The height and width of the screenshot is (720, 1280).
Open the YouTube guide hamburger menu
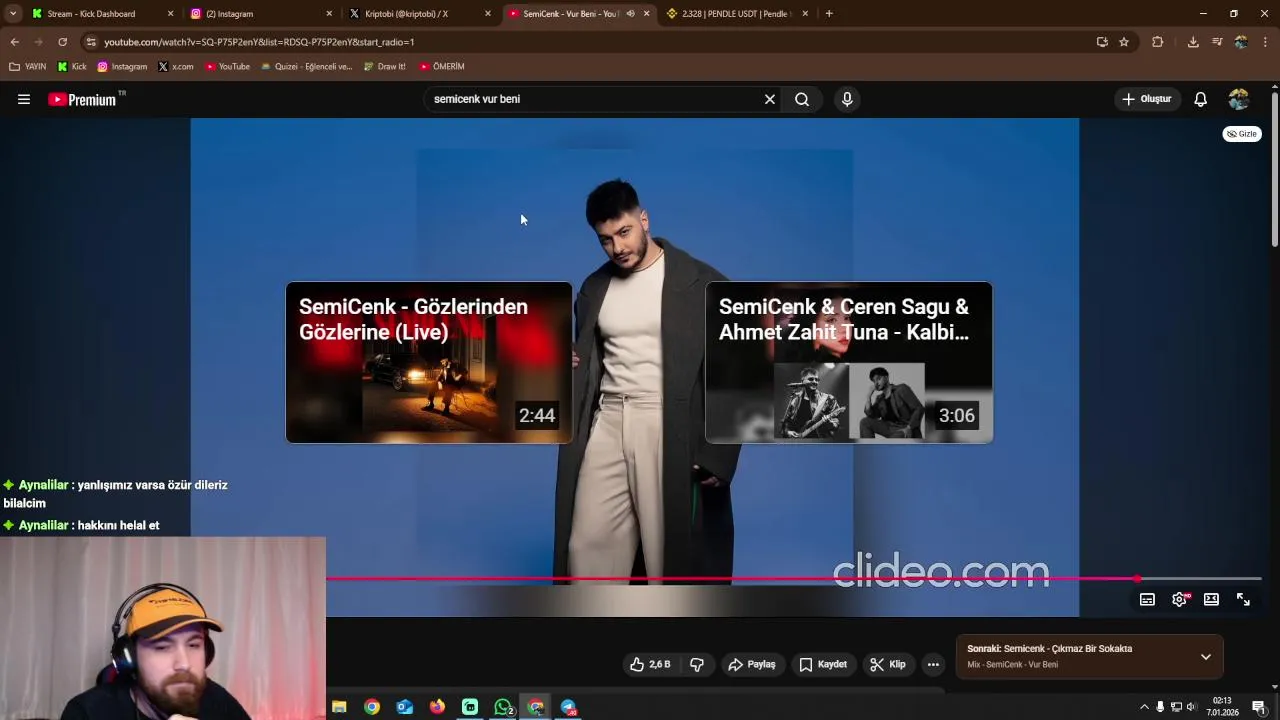click(x=24, y=99)
